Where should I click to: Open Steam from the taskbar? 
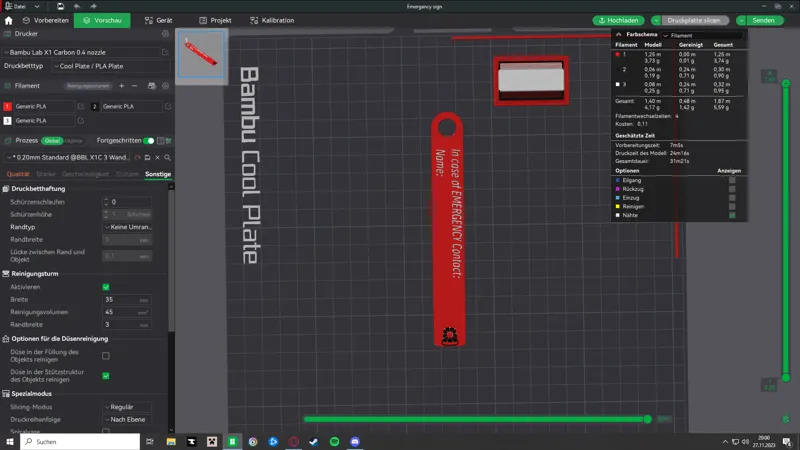(314, 441)
